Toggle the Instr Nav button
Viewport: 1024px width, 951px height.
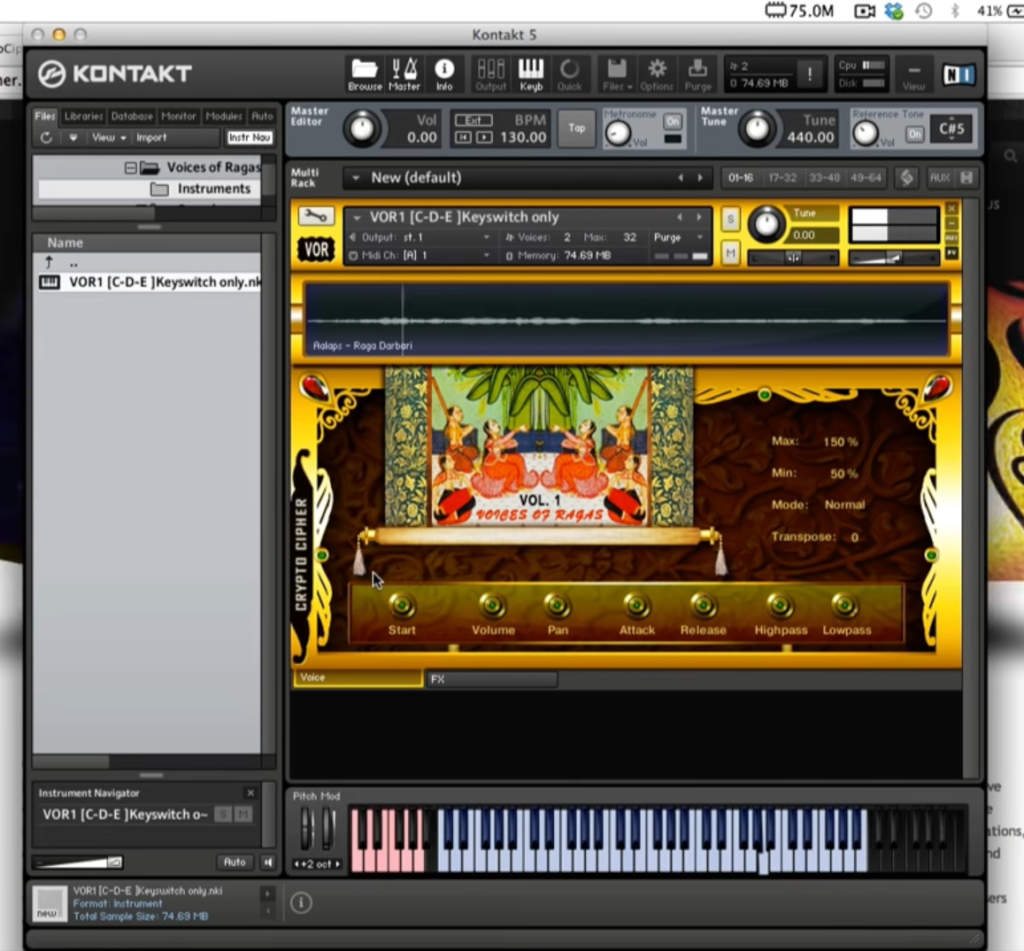(x=249, y=138)
